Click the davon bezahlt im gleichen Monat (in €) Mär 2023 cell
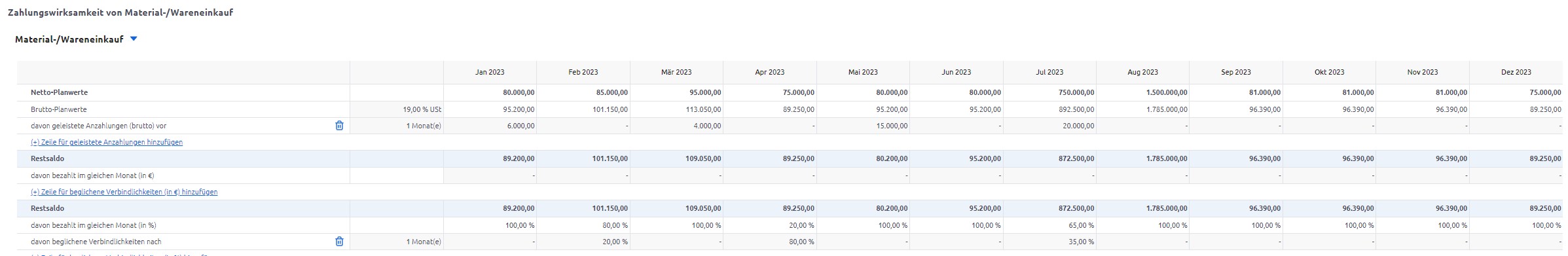The image size is (1568, 256). (x=676, y=175)
